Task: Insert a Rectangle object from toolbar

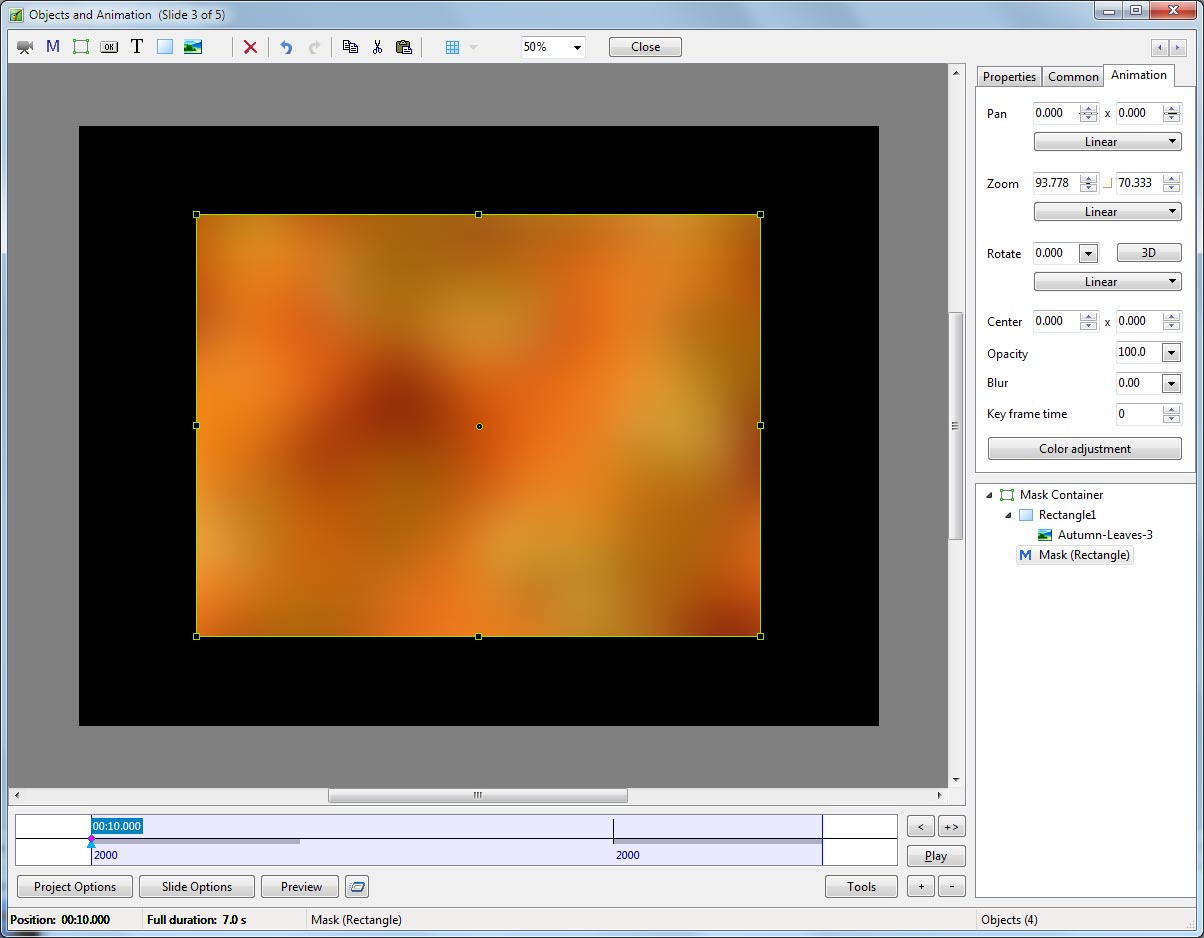Action: [165, 47]
